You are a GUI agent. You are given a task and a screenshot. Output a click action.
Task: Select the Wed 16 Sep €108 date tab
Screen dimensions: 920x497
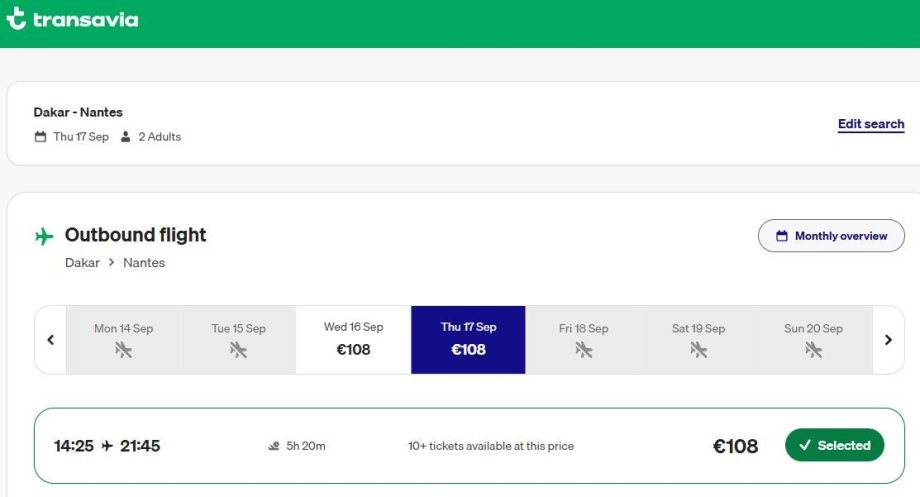[x=353, y=340]
